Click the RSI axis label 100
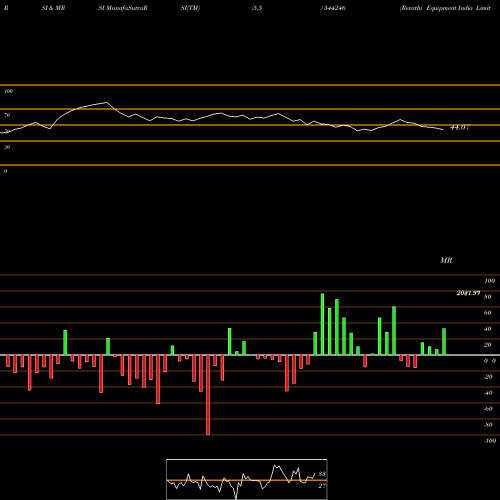500x500 pixels. coord(9,91)
